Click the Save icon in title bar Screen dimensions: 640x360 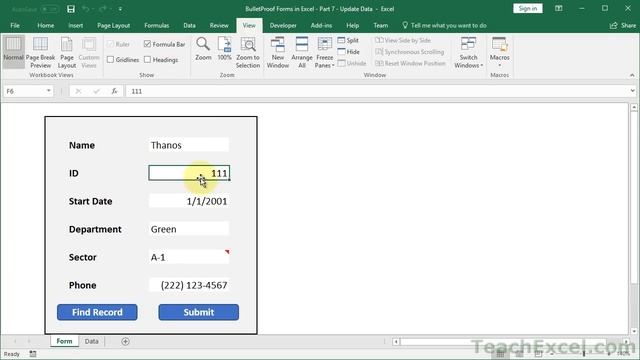click(71, 9)
